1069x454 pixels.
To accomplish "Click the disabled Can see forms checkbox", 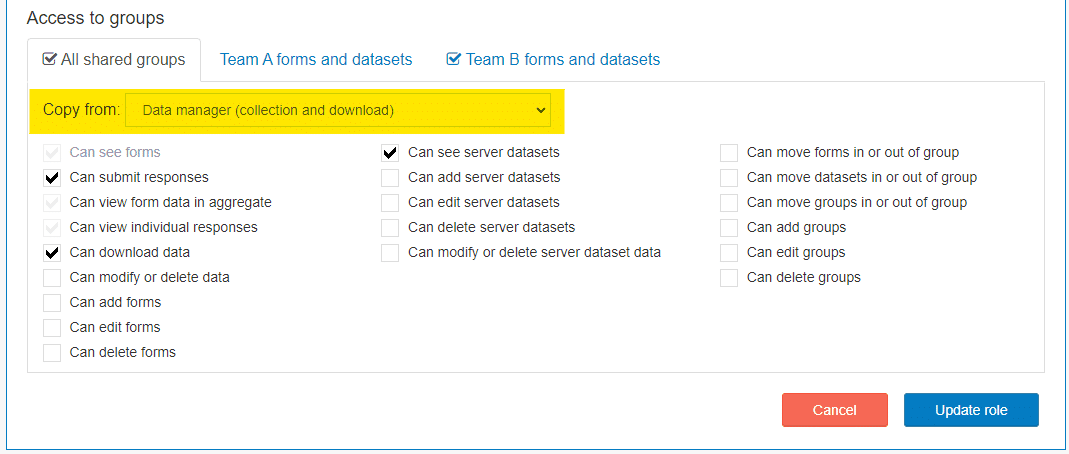I will pos(52,153).
